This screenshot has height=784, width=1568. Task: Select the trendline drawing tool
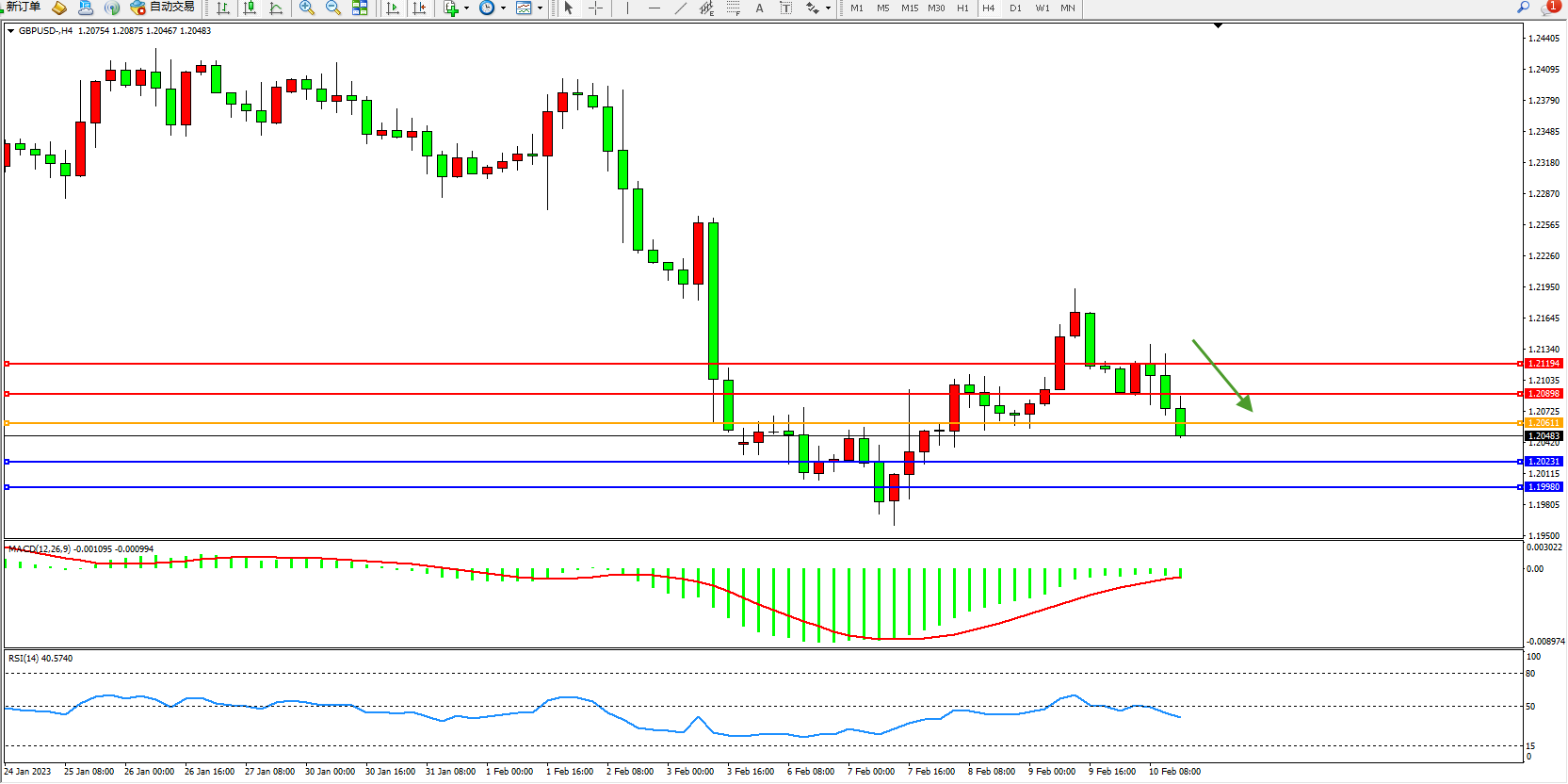coord(680,8)
